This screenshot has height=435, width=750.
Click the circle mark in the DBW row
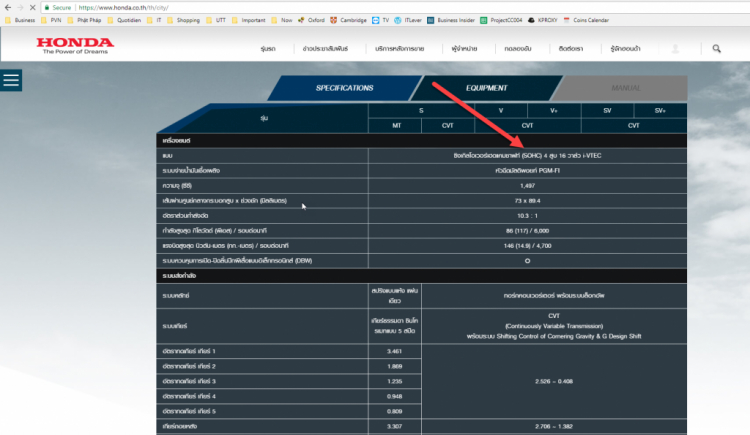(527, 261)
